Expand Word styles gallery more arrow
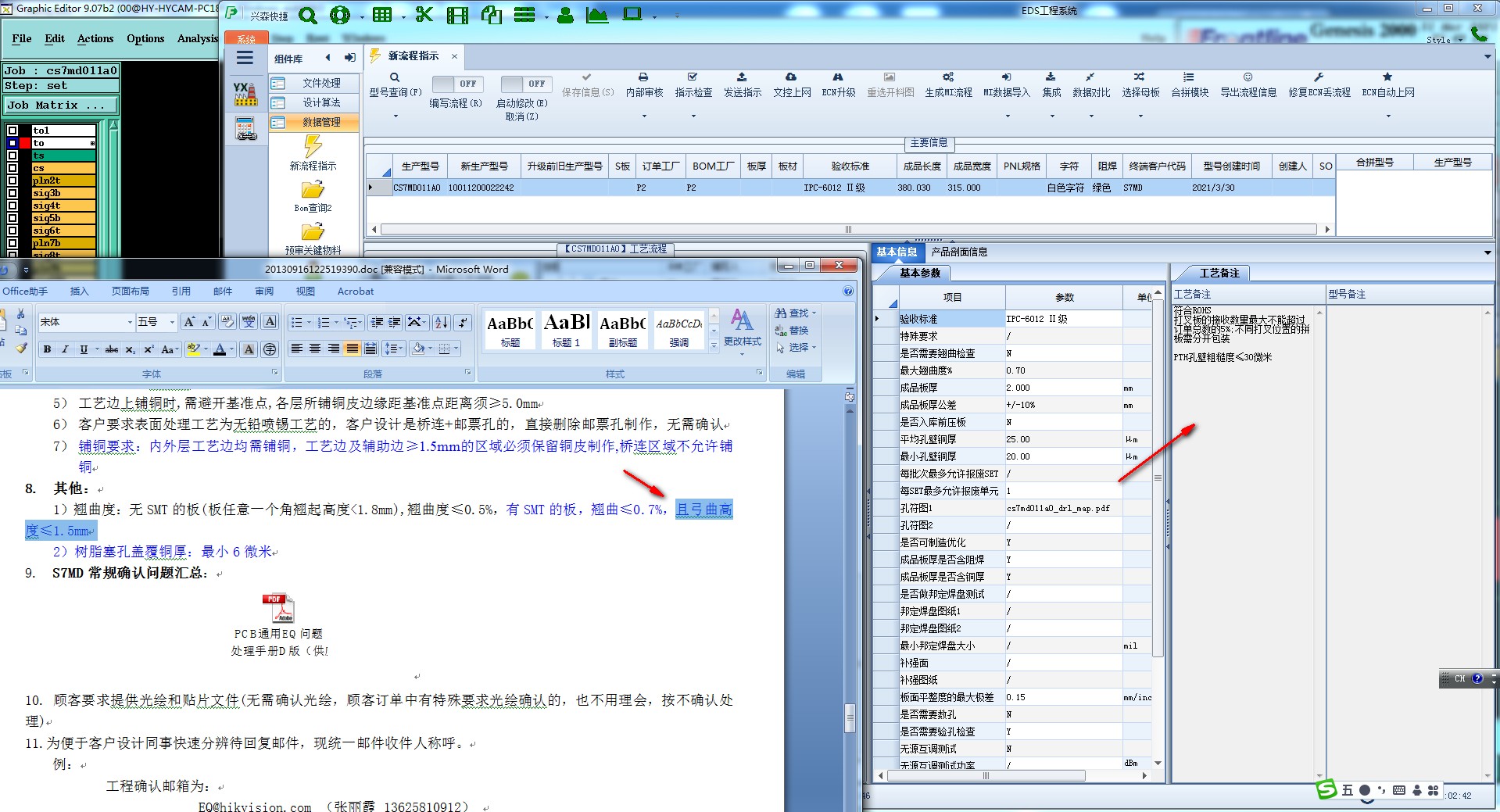 point(714,345)
